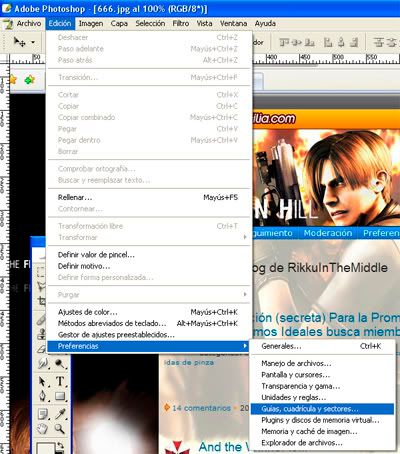Click the distribute top edges icon
The height and width of the screenshot is (454, 400).
pyautogui.click(x=379, y=42)
